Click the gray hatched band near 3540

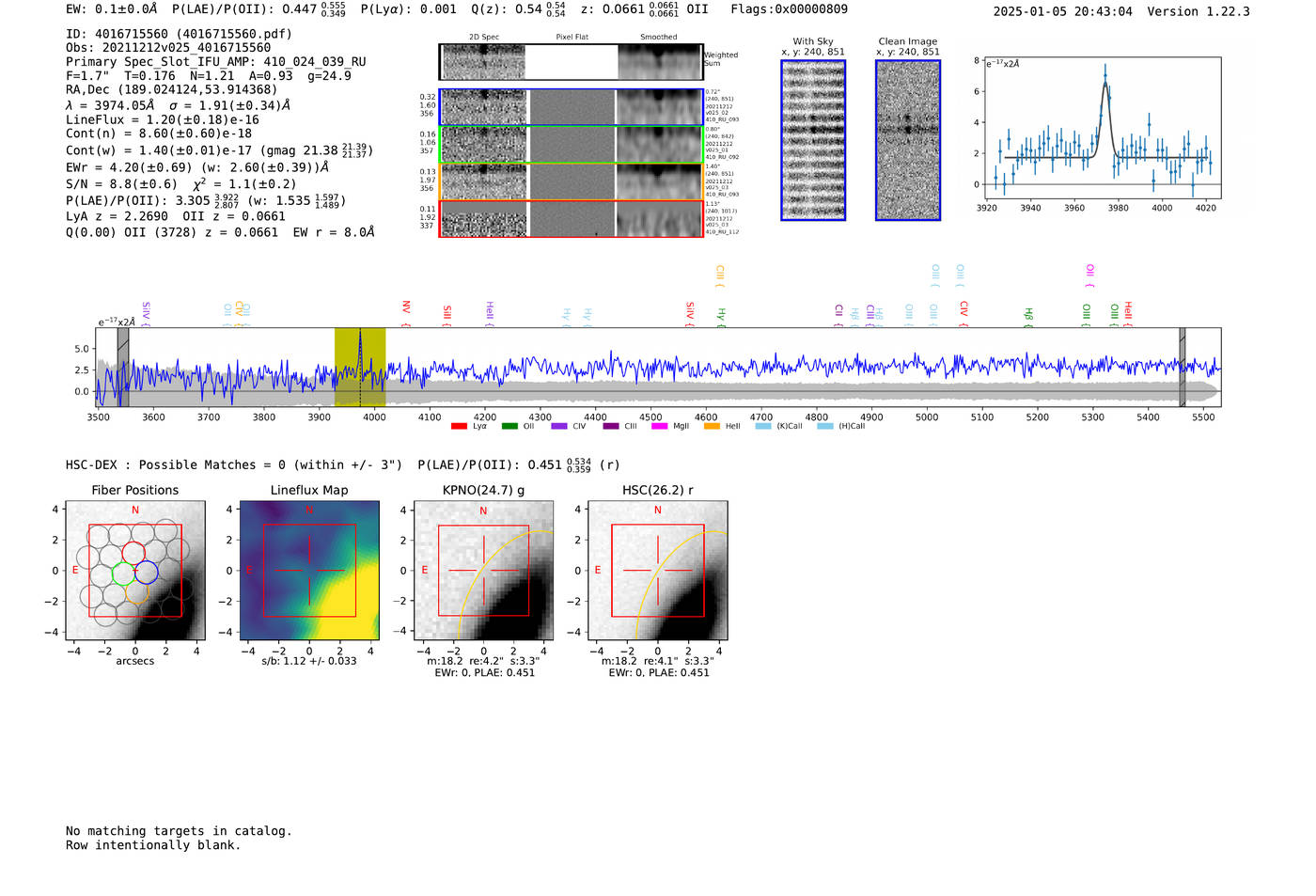[123, 367]
